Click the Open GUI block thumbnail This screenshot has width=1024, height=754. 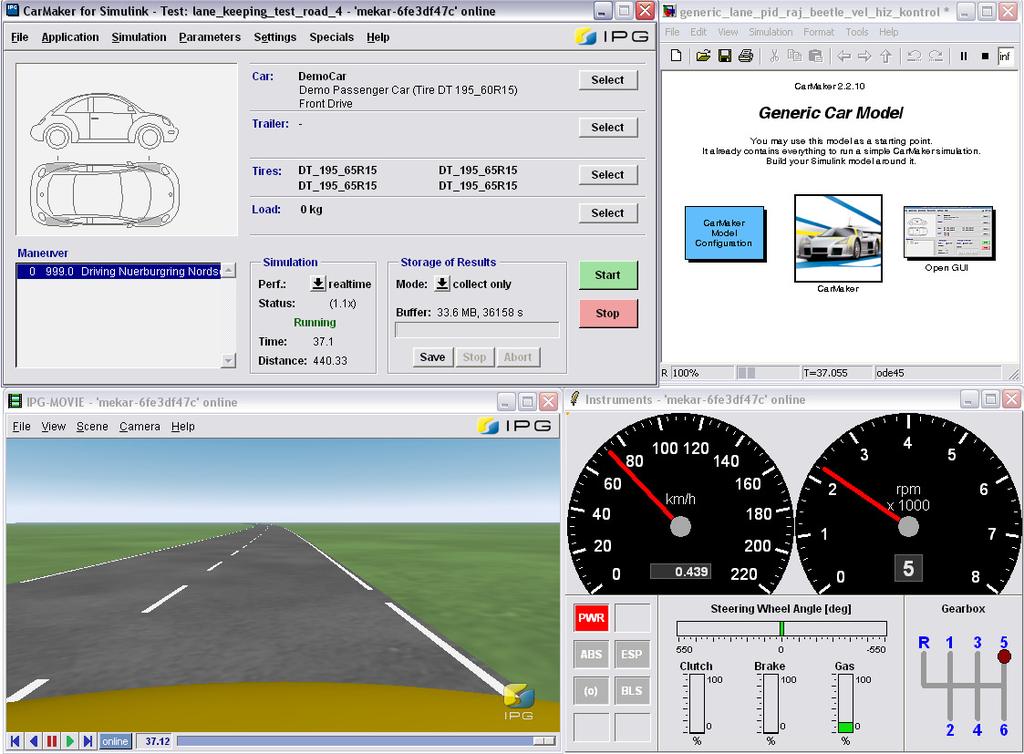point(948,233)
